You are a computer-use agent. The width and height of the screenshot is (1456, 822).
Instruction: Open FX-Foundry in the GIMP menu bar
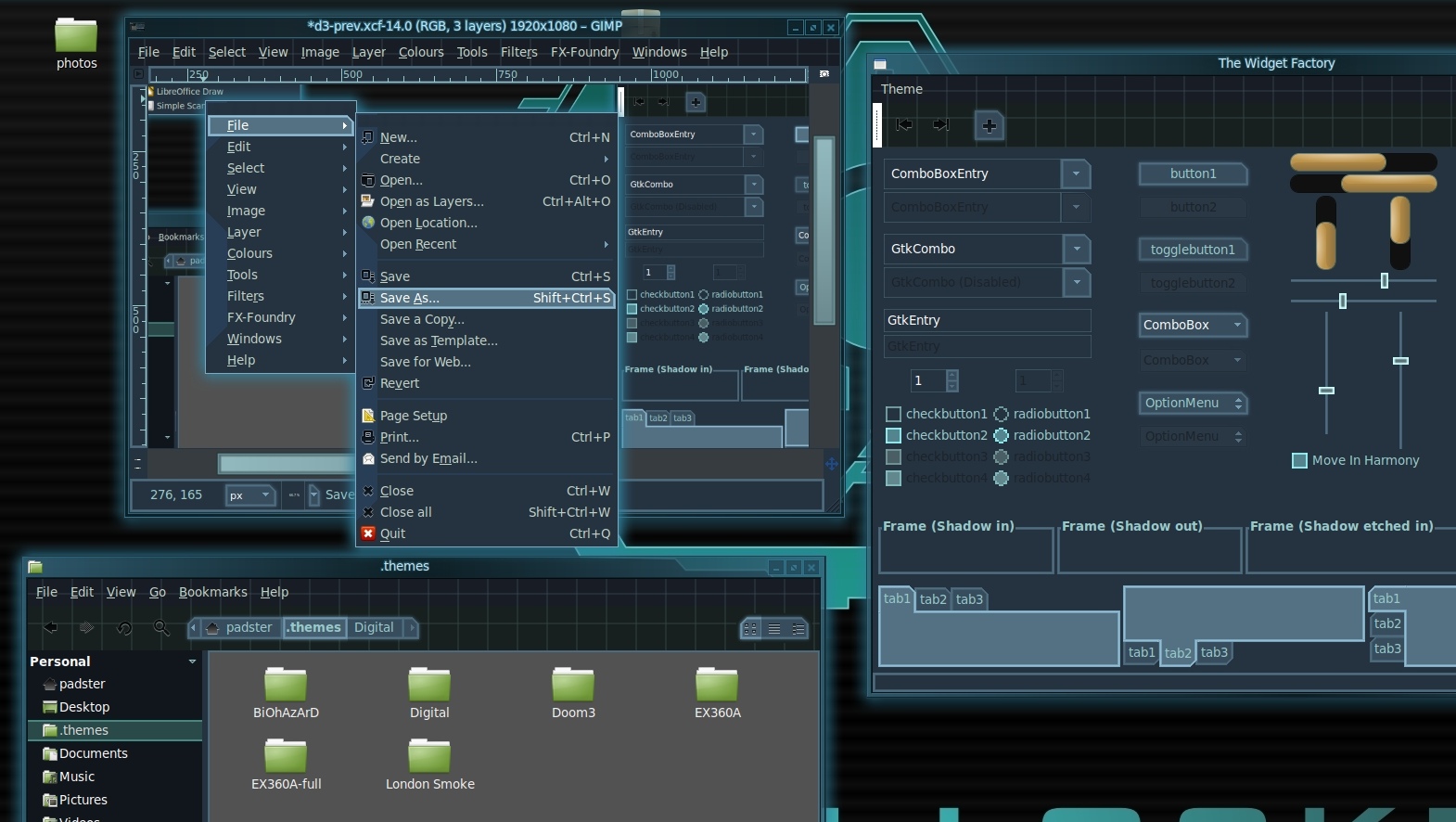pyautogui.click(x=584, y=52)
